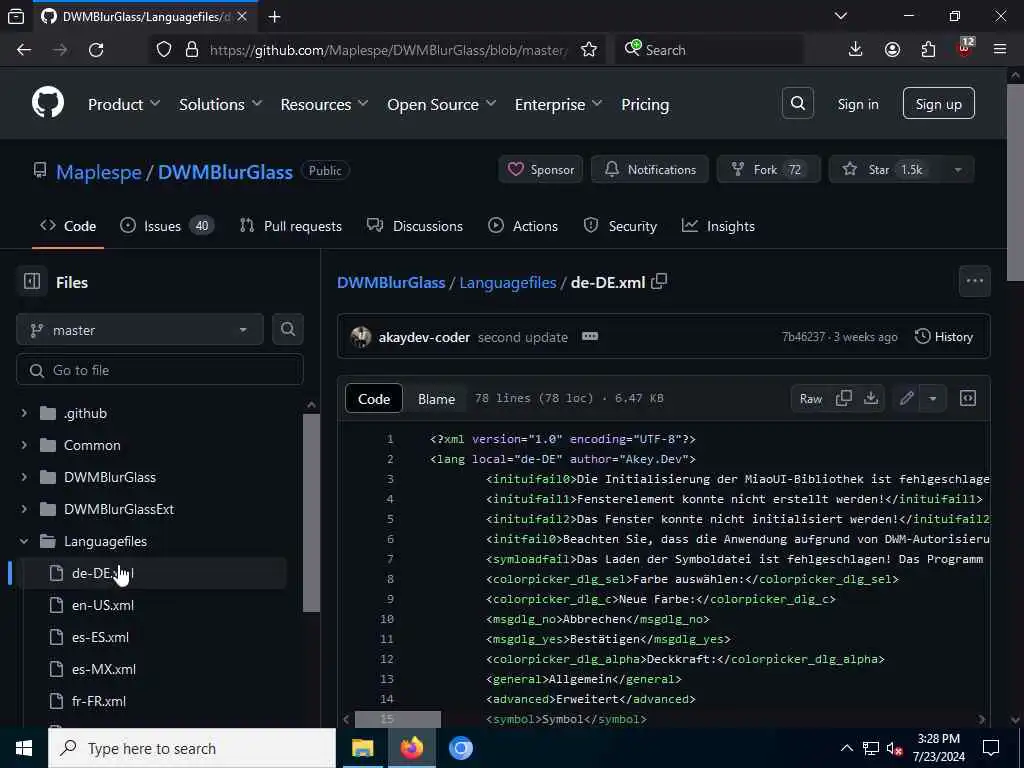Image resolution: width=1024 pixels, height=768 pixels.
Task: Search this repository's files magnifier button
Action: tap(287, 329)
